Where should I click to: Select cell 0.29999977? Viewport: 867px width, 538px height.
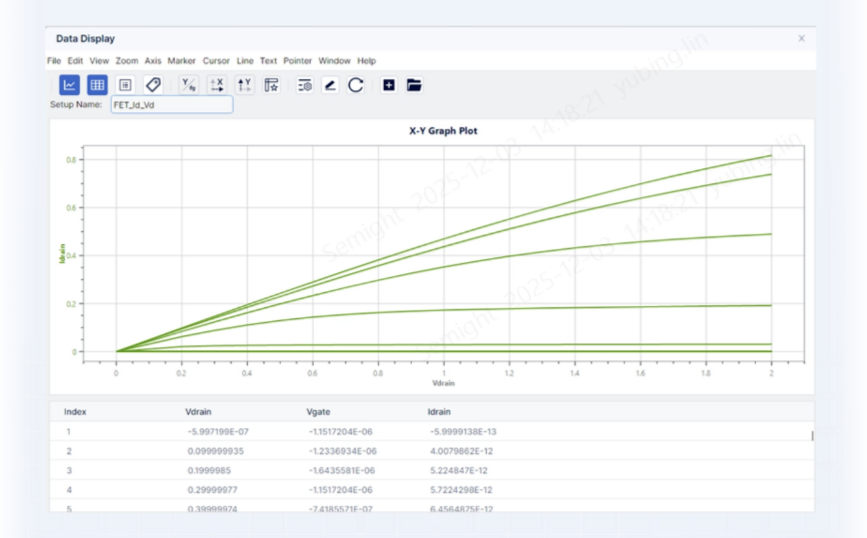pos(213,490)
